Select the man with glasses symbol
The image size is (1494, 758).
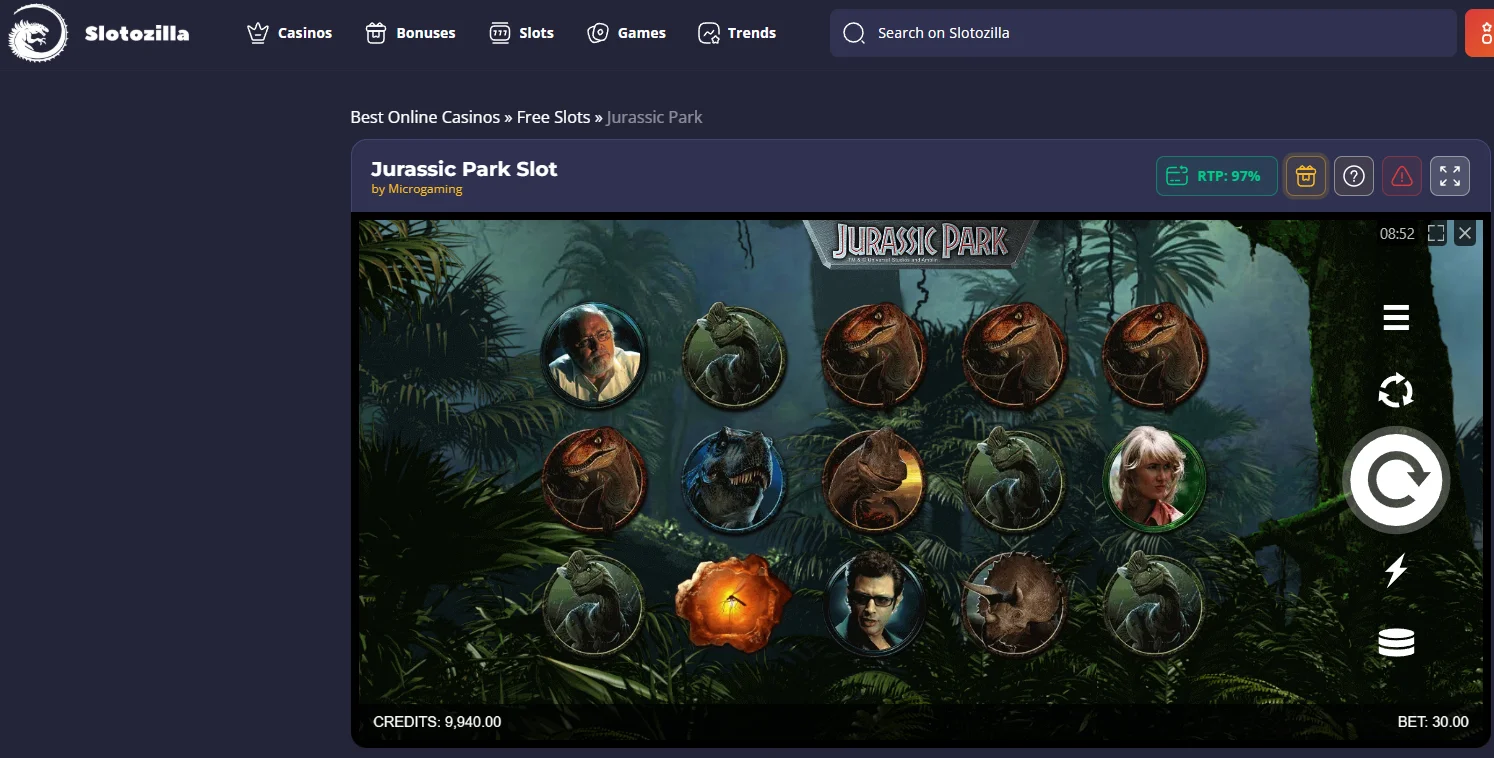click(x=875, y=603)
